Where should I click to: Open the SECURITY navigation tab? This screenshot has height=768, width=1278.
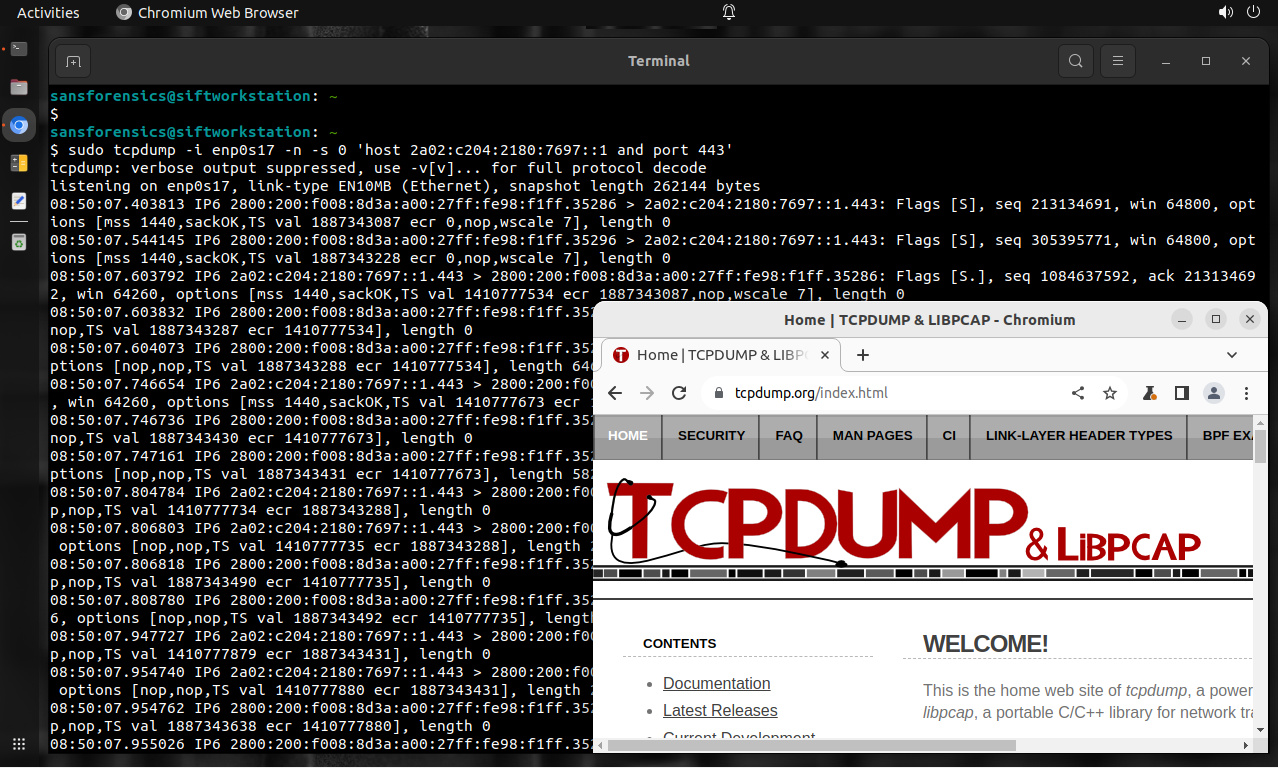[711, 436]
